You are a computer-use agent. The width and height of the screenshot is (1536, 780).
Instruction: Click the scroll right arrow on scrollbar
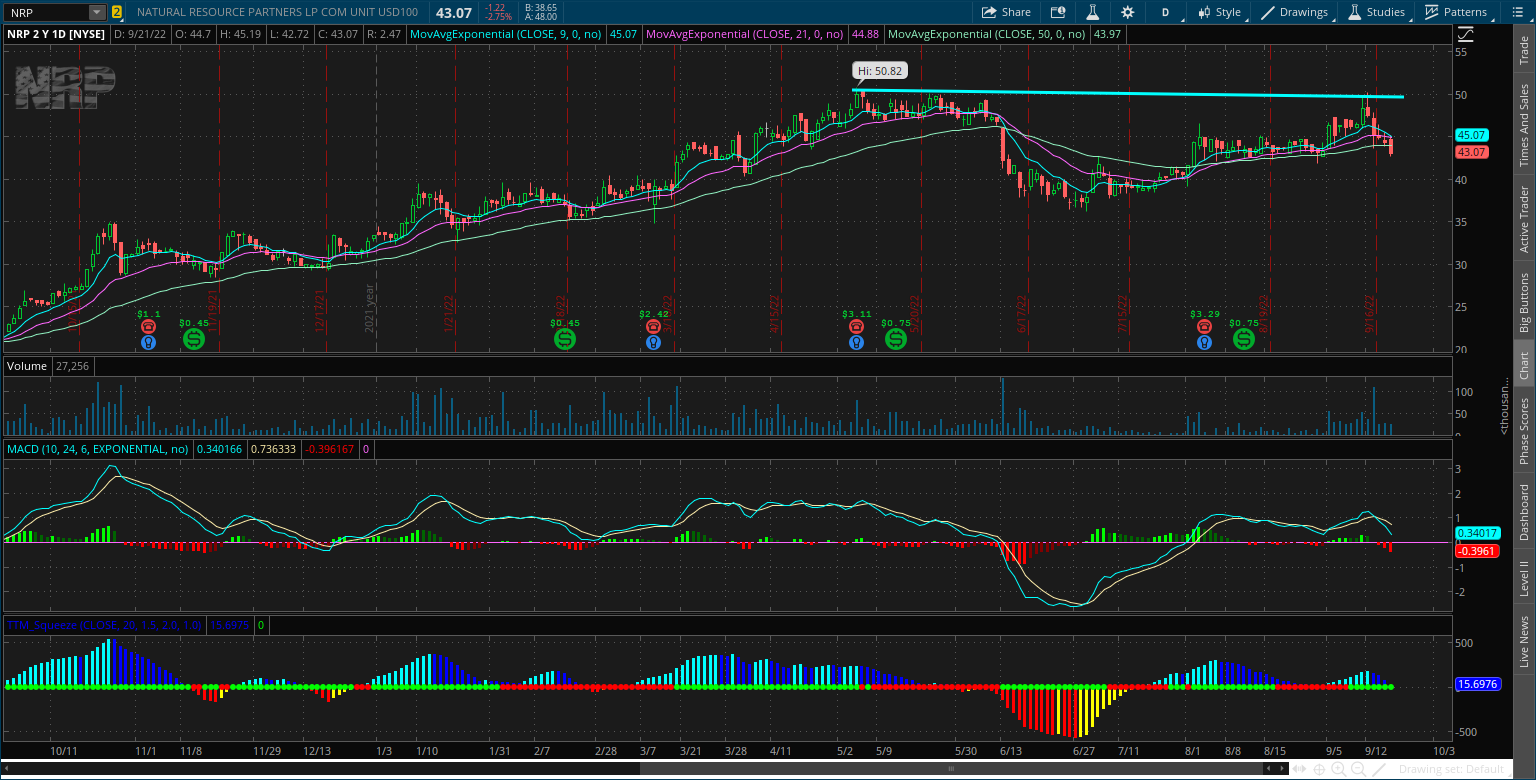1283,769
